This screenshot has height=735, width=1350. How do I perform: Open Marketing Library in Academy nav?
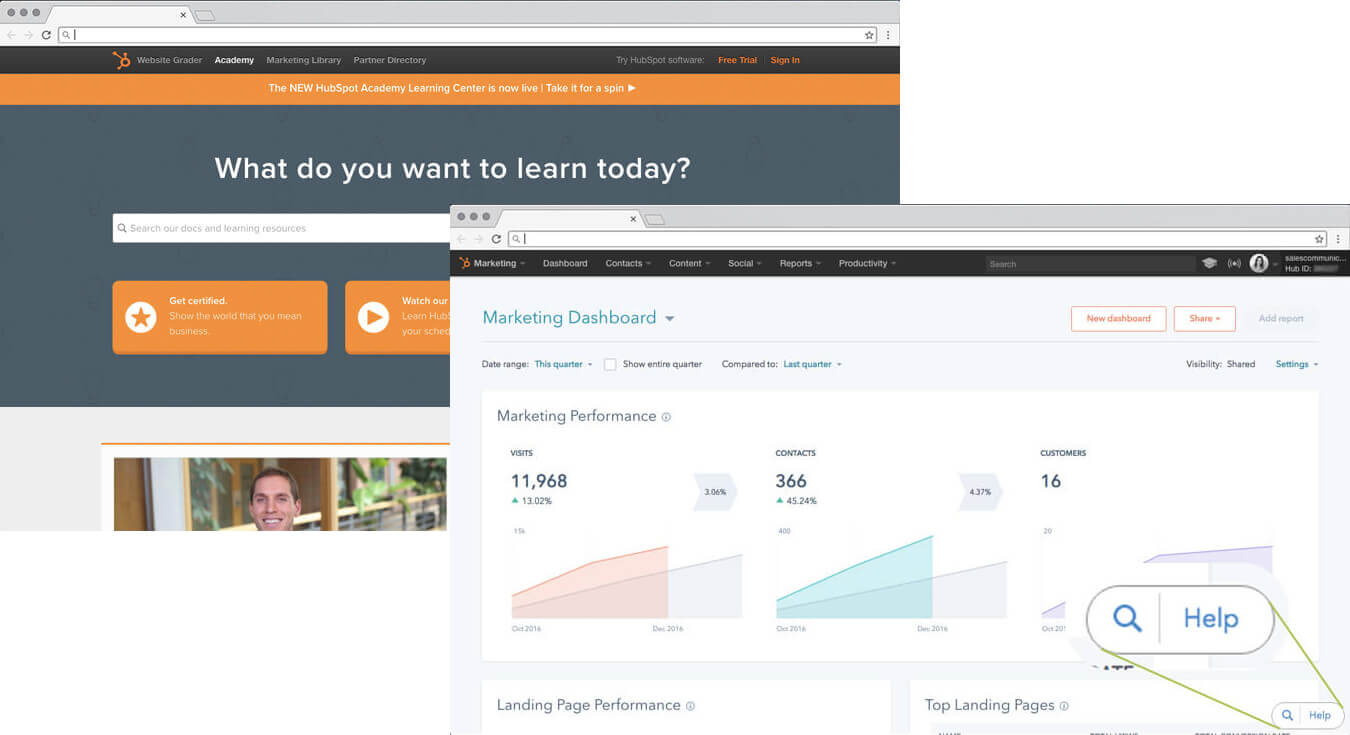tap(303, 60)
